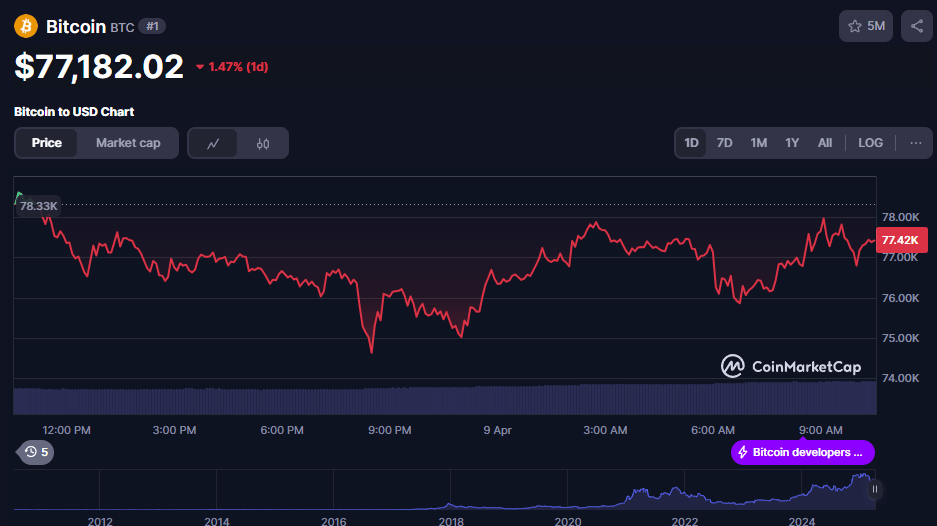Open the more chart options ellipsis
Image resolution: width=937 pixels, height=526 pixels.
(915, 143)
